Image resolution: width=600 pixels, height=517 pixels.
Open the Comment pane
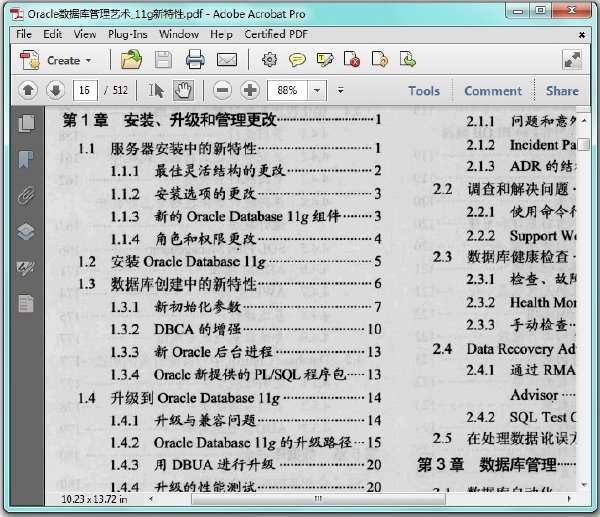[x=493, y=91]
